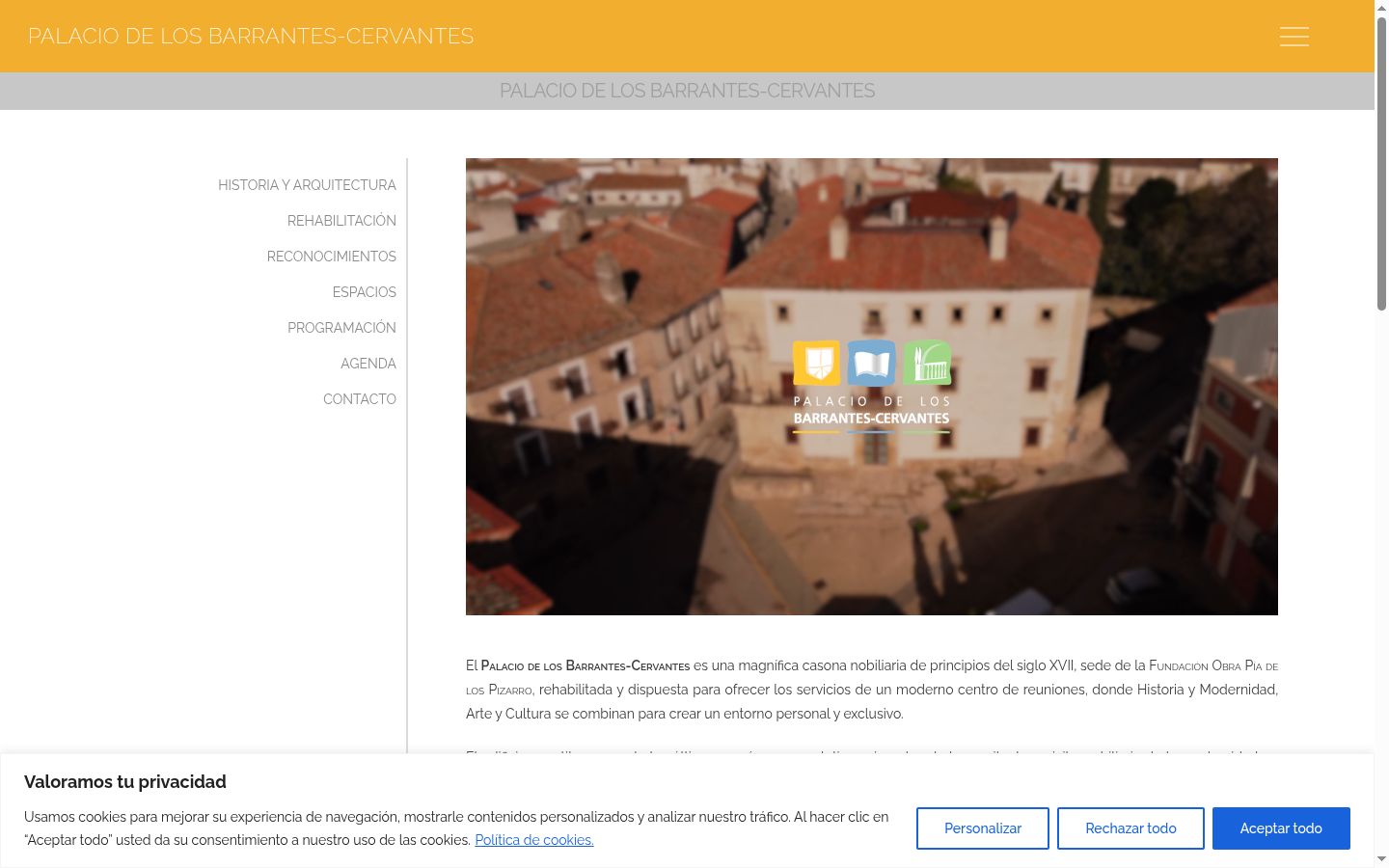Click the vertical page scrollbar thumb

pyautogui.click(x=1381, y=164)
